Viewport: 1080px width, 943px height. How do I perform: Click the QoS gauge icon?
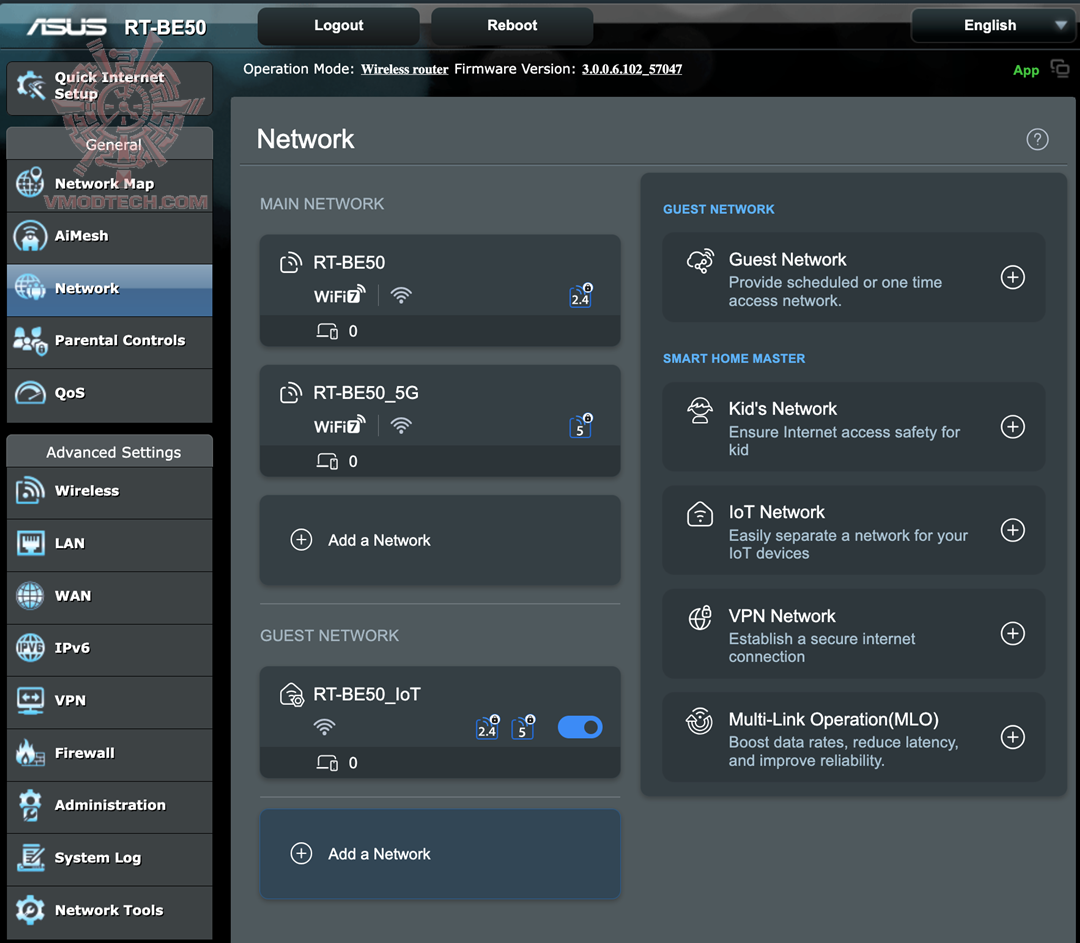click(x=30, y=393)
